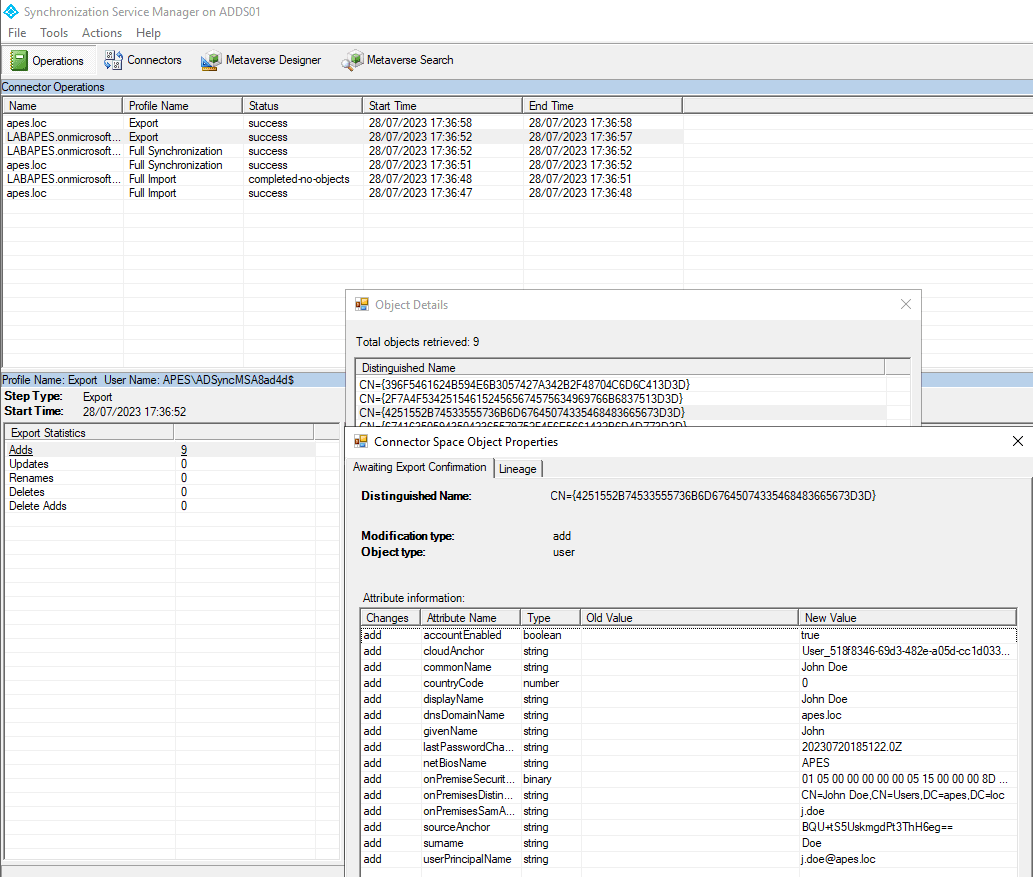The width and height of the screenshot is (1033, 877).
Task: Open the Metaverse Search icon
Action: pyautogui.click(x=352, y=61)
